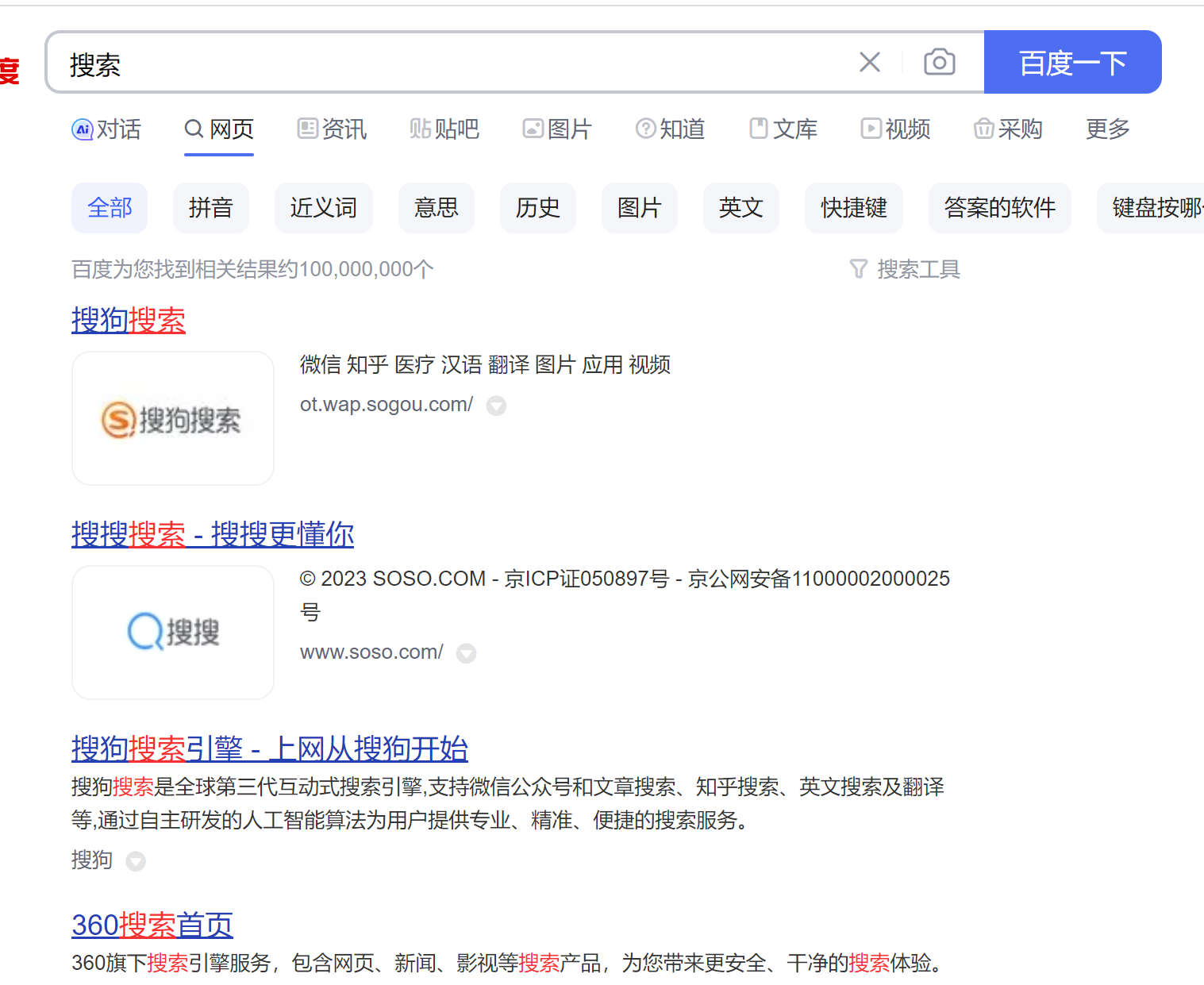Switch to the 图片 tab in top navigation

pos(557,129)
